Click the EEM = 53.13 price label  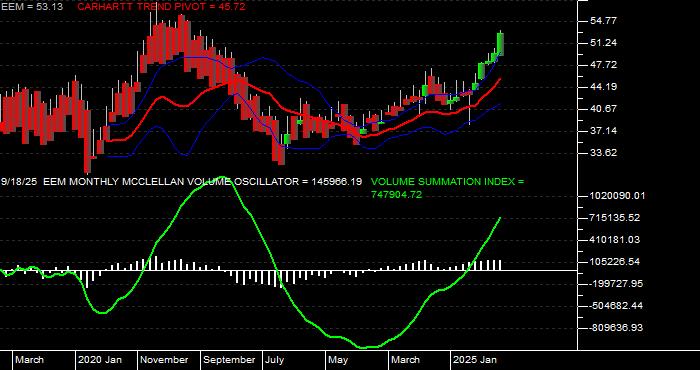click(31, 7)
